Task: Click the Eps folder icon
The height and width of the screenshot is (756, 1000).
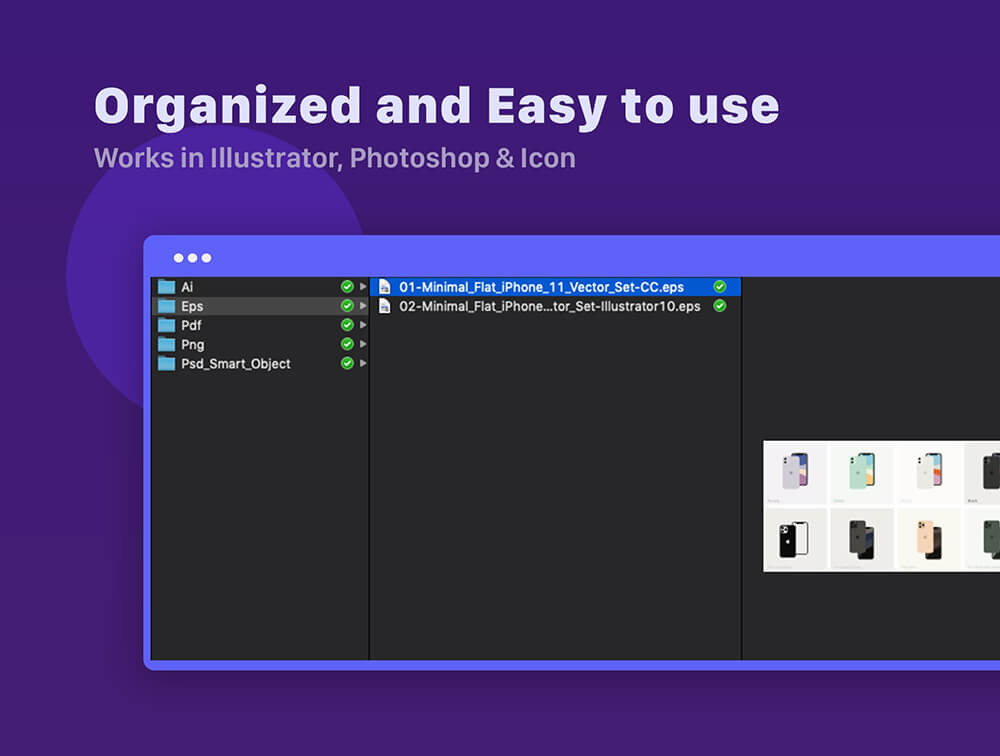Action: (166, 306)
